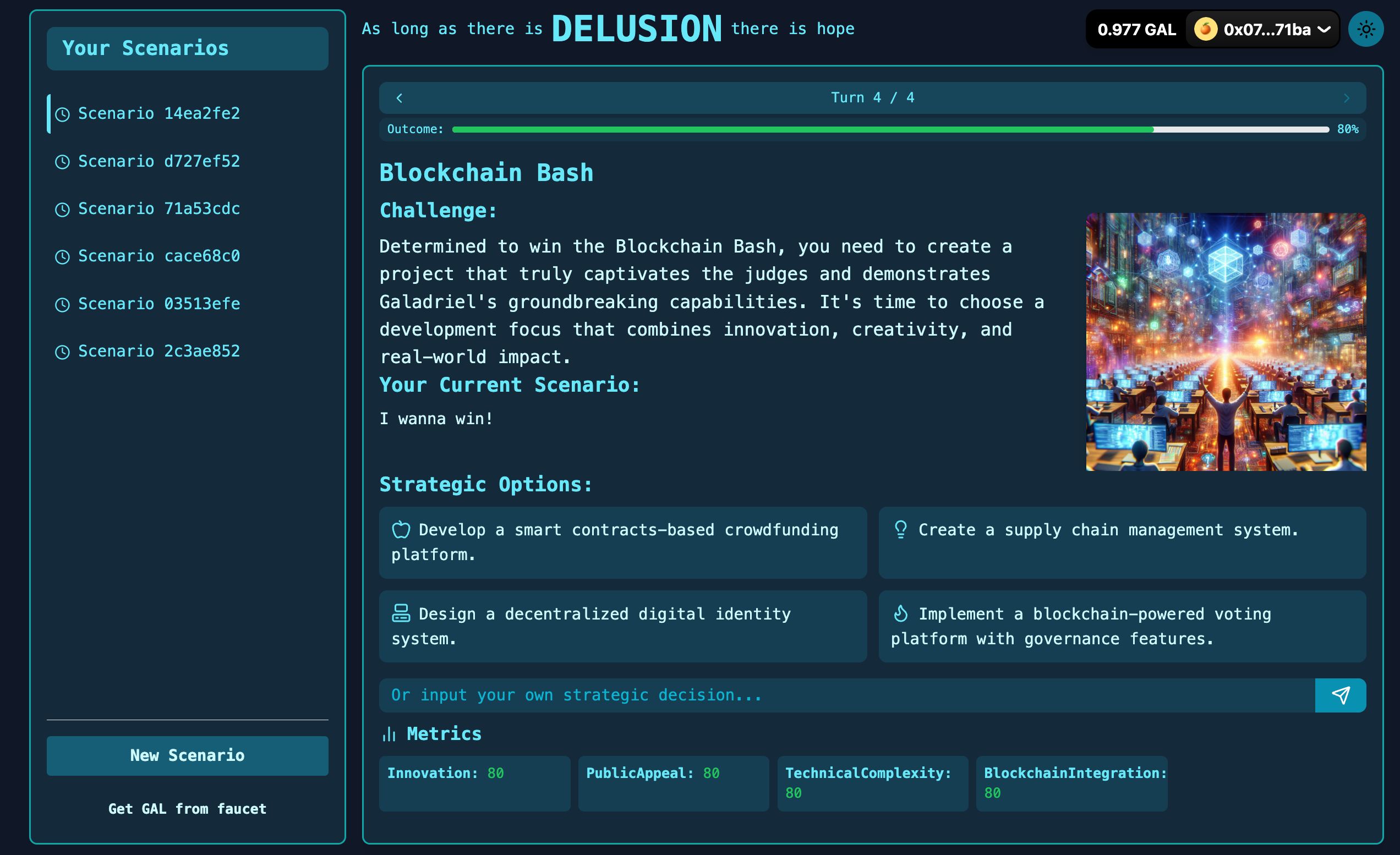
Task: Click the send/submit strategy icon
Action: [1341, 694]
